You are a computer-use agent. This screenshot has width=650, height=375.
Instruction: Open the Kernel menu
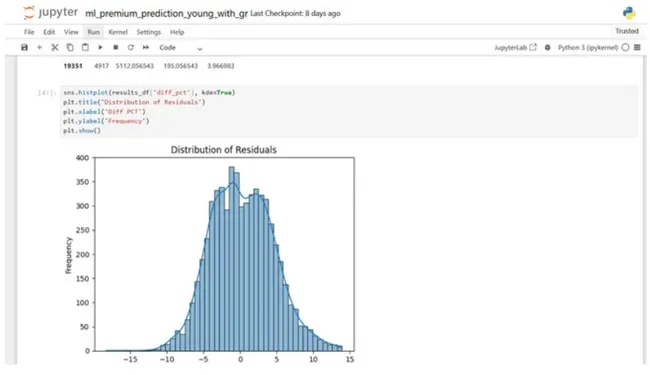click(x=118, y=32)
